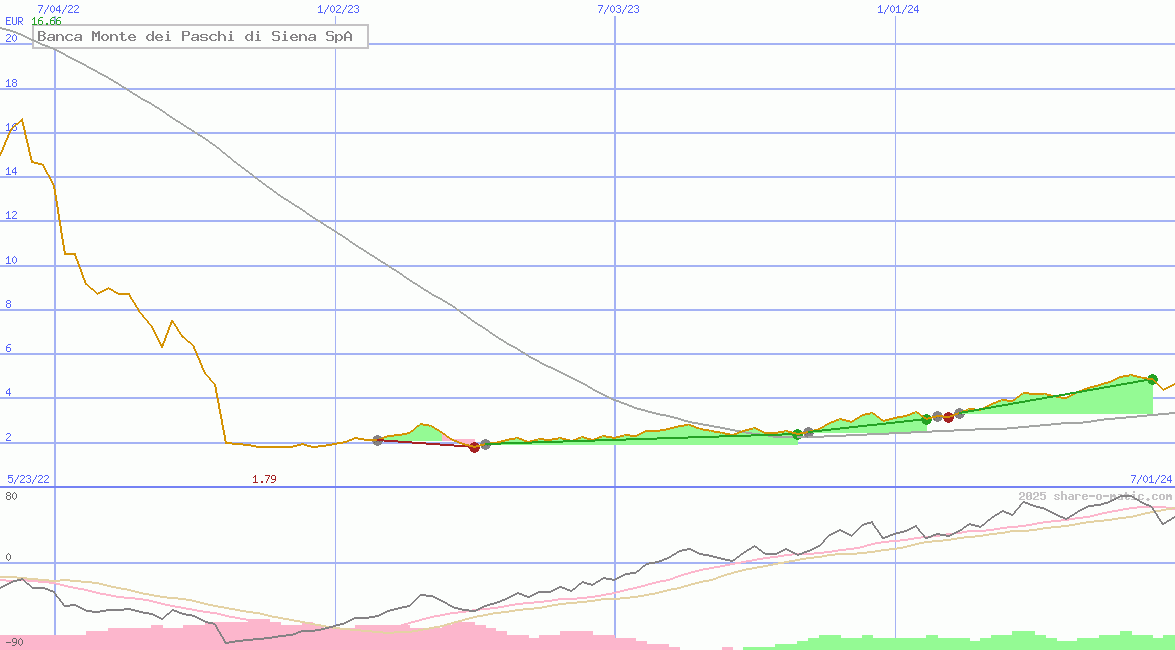This screenshot has width=1175, height=650.
Task: Click the green marker ending the long green trend line
Action: point(797,434)
